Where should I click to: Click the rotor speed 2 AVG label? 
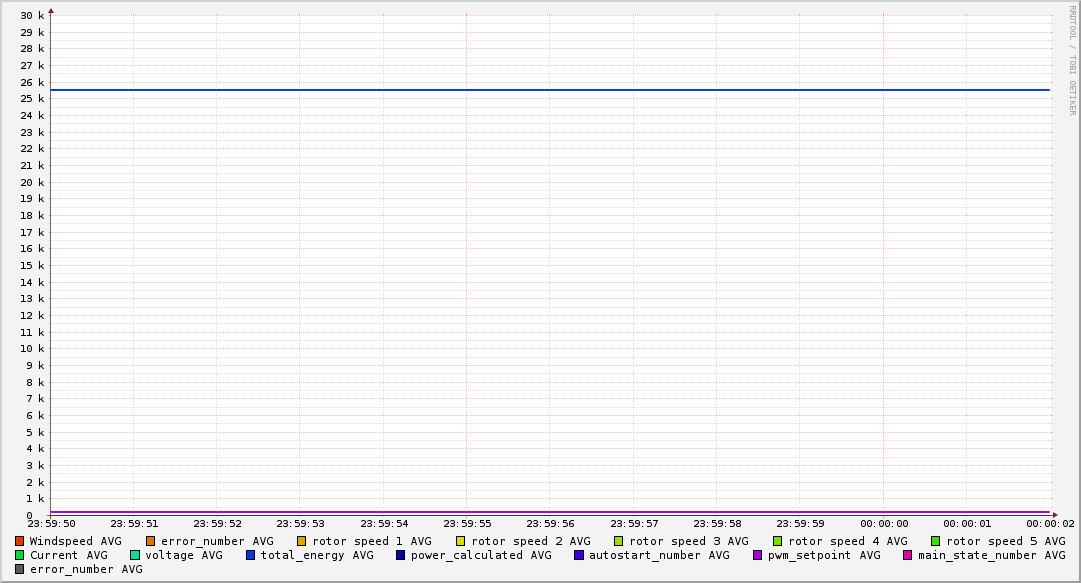click(530, 541)
